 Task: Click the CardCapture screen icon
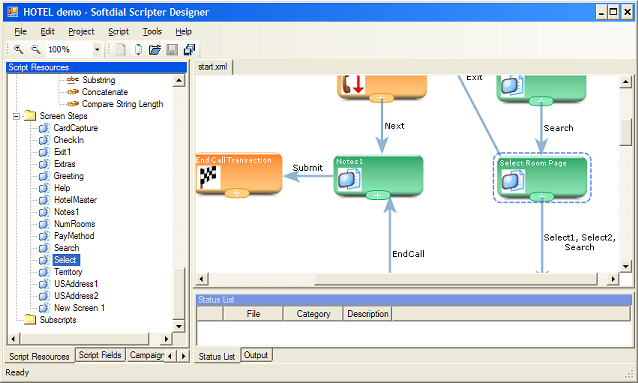pos(44,128)
